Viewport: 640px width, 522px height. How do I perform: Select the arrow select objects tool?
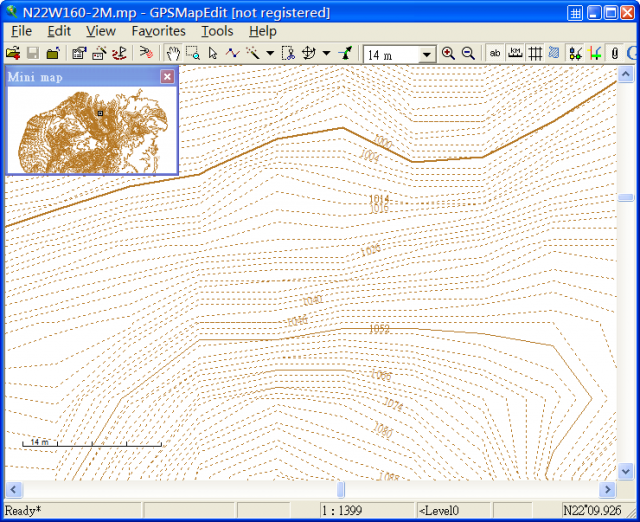click(x=213, y=53)
